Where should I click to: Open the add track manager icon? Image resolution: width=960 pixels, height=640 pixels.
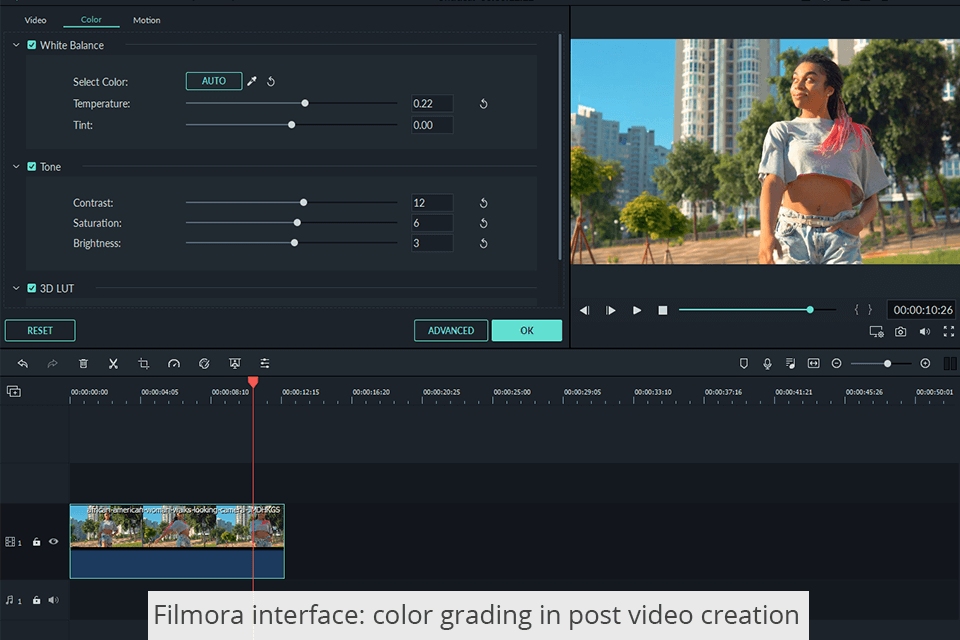[13, 391]
